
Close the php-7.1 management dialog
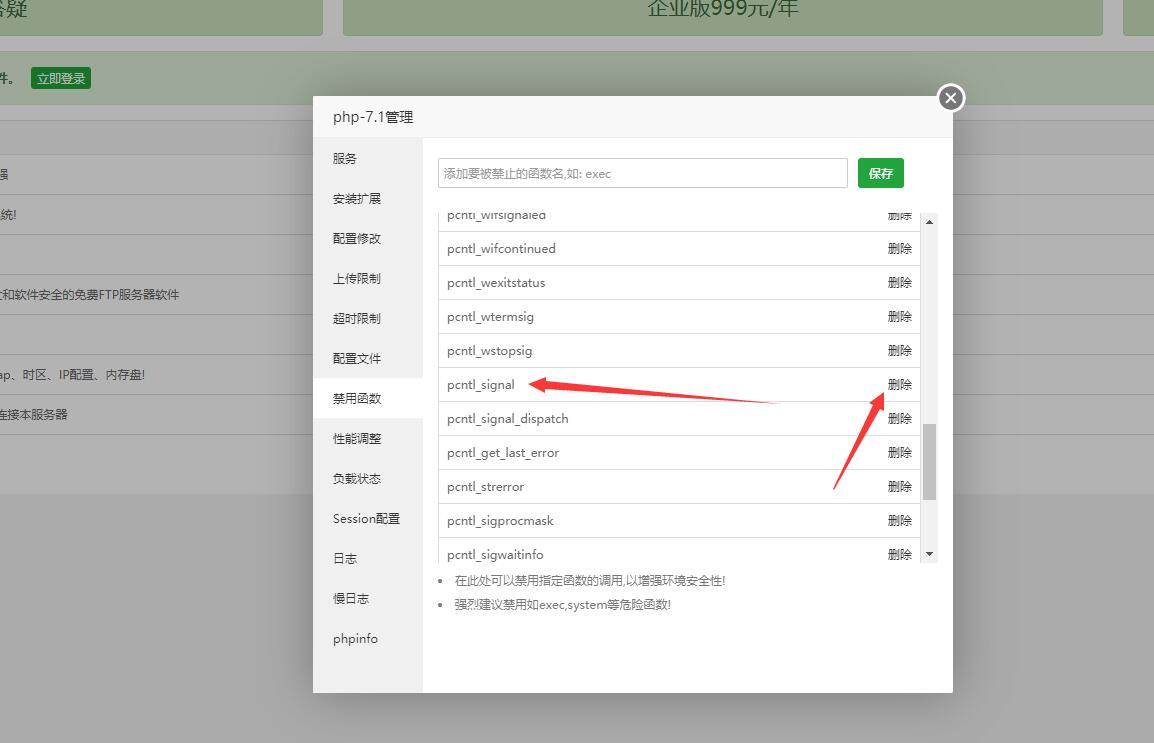point(949,98)
